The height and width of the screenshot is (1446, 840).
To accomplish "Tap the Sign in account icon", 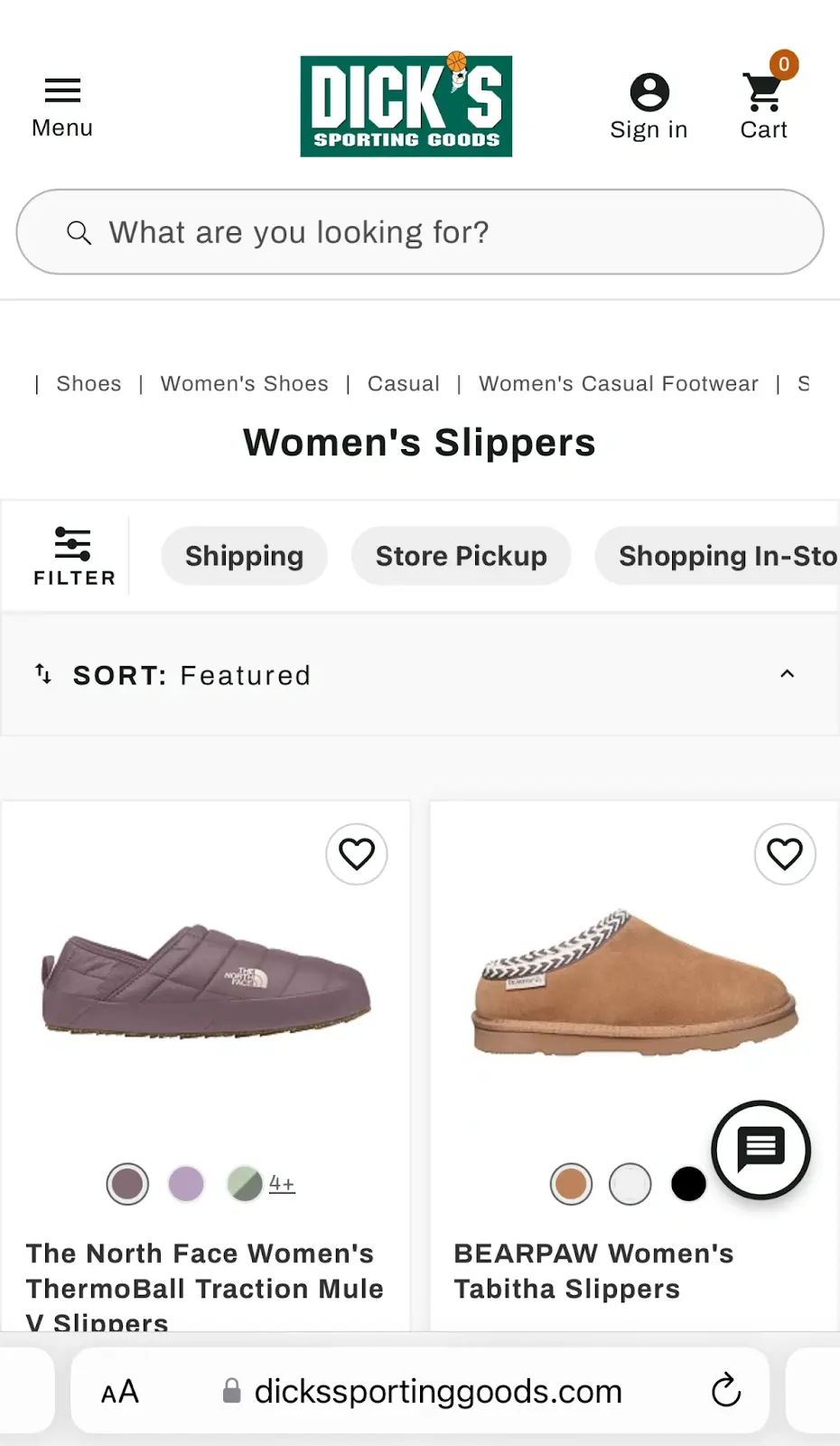I will [649, 93].
